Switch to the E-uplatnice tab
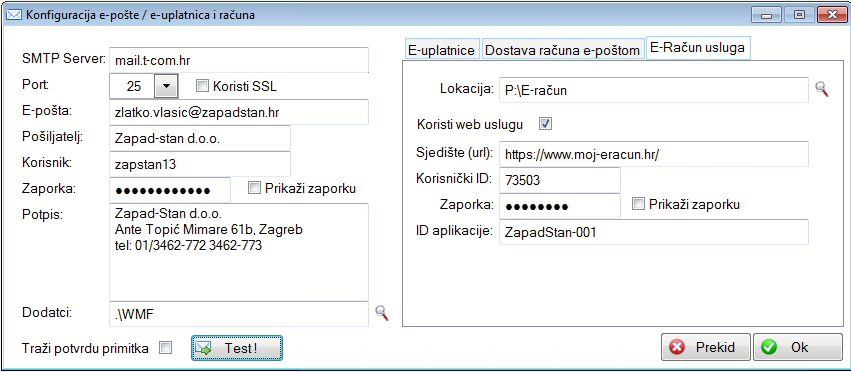 pyautogui.click(x=442, y=51)
